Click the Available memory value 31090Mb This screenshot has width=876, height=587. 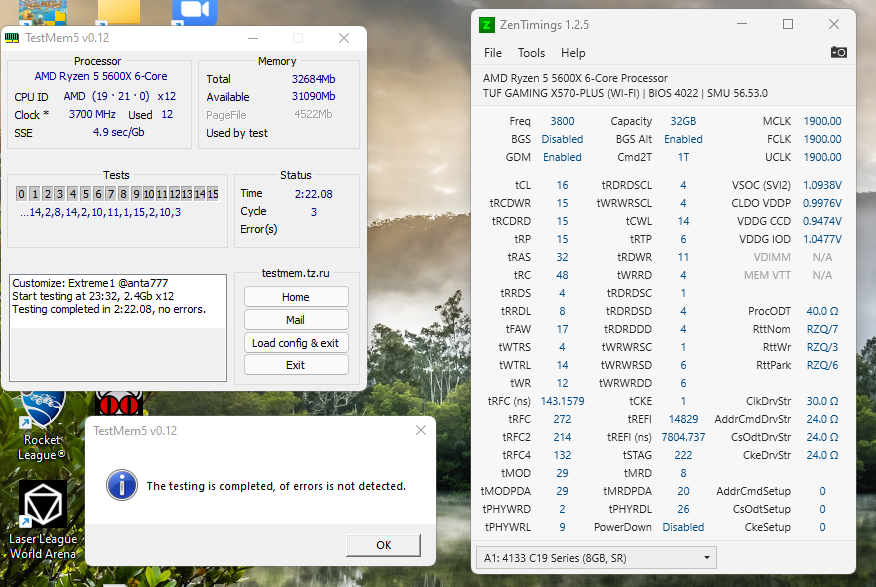coord(313,97)
